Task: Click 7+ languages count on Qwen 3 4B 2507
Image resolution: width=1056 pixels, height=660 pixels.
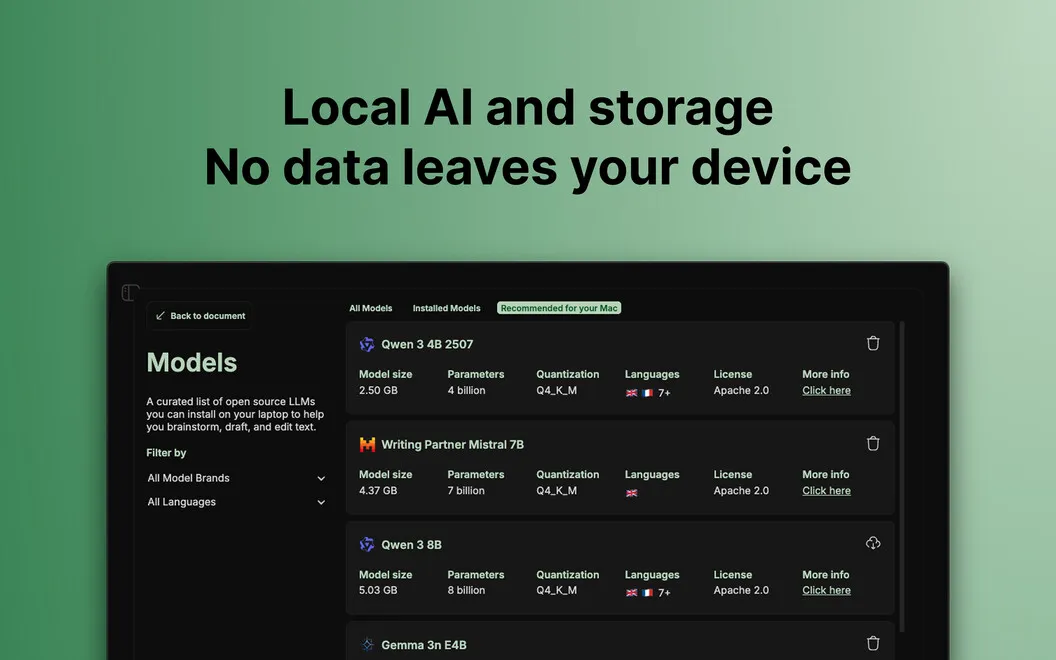Action: (x=664, y=393)
